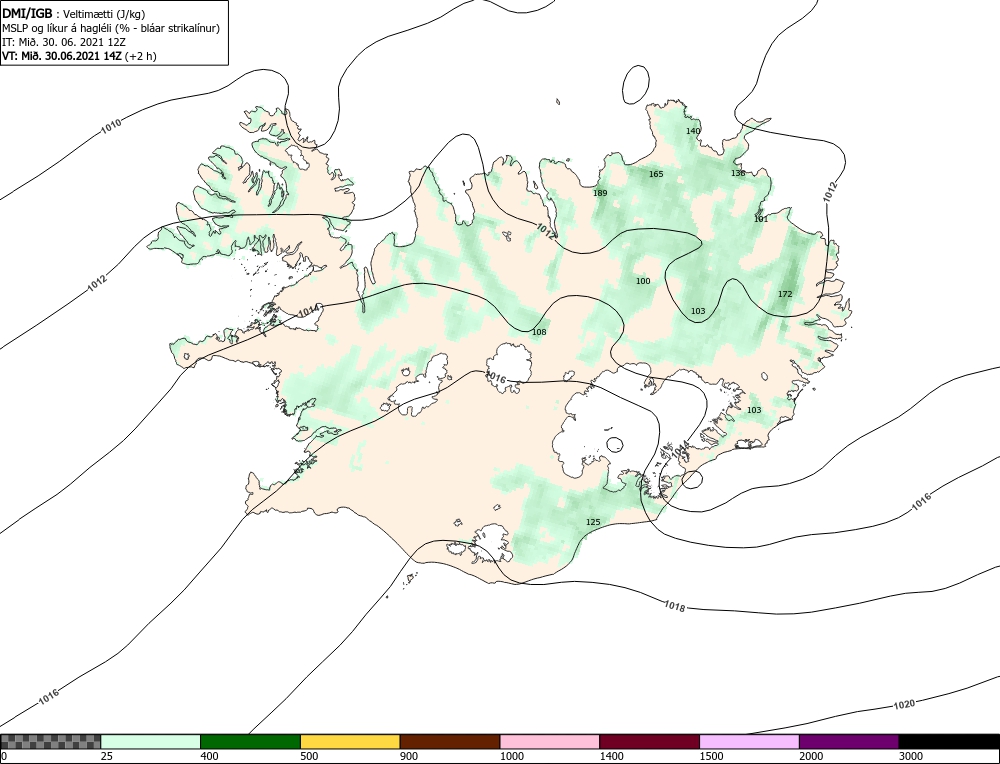The image size is (1000, 764).
Task: Click the '1016' isobar label beside the central glacier
Action: (x=496, y=378)
